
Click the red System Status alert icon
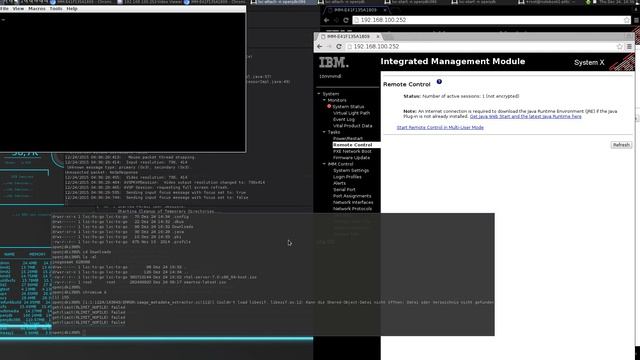click(329, 106)
